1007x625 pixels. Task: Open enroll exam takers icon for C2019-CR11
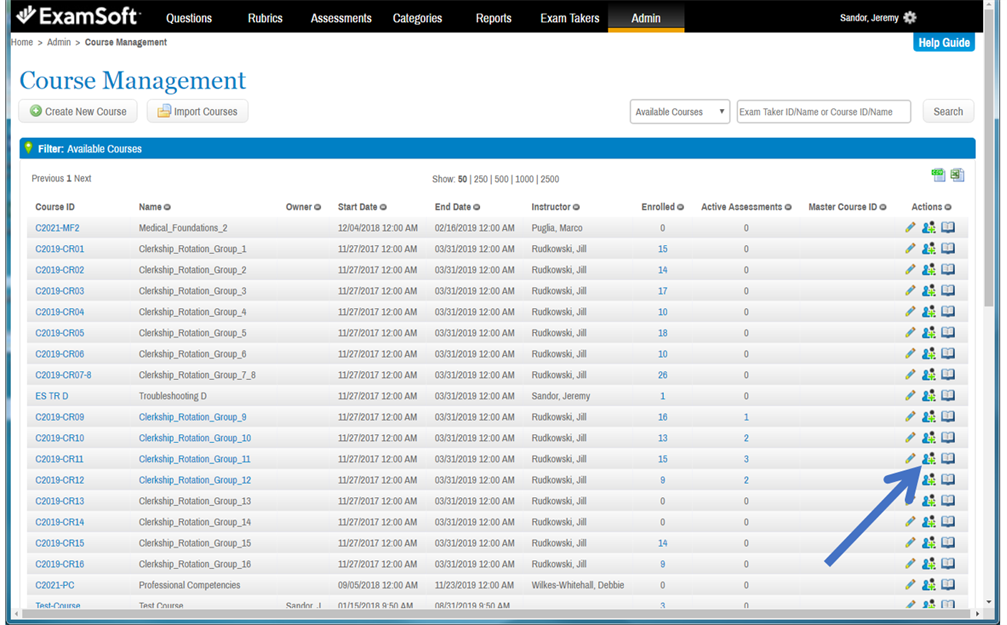[x=928, y=459]
